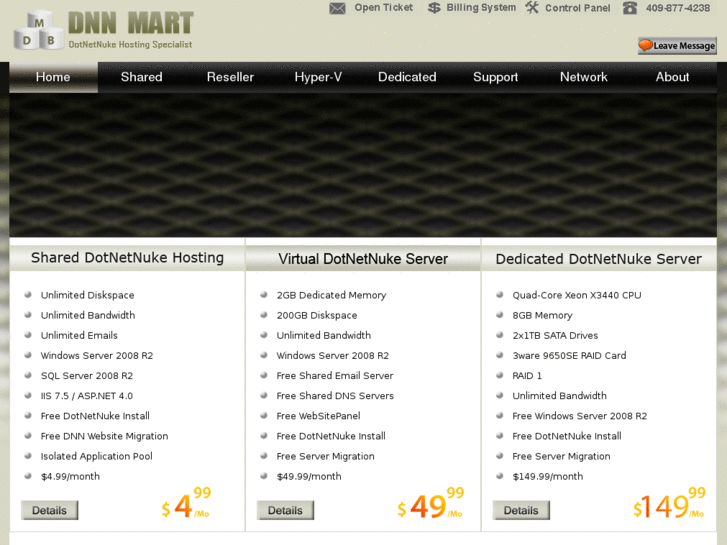Viewport: 727px width, 545px height.
Task: Open the Dedicated menu item
Action: pyautogui.click(x=407, y=77)
